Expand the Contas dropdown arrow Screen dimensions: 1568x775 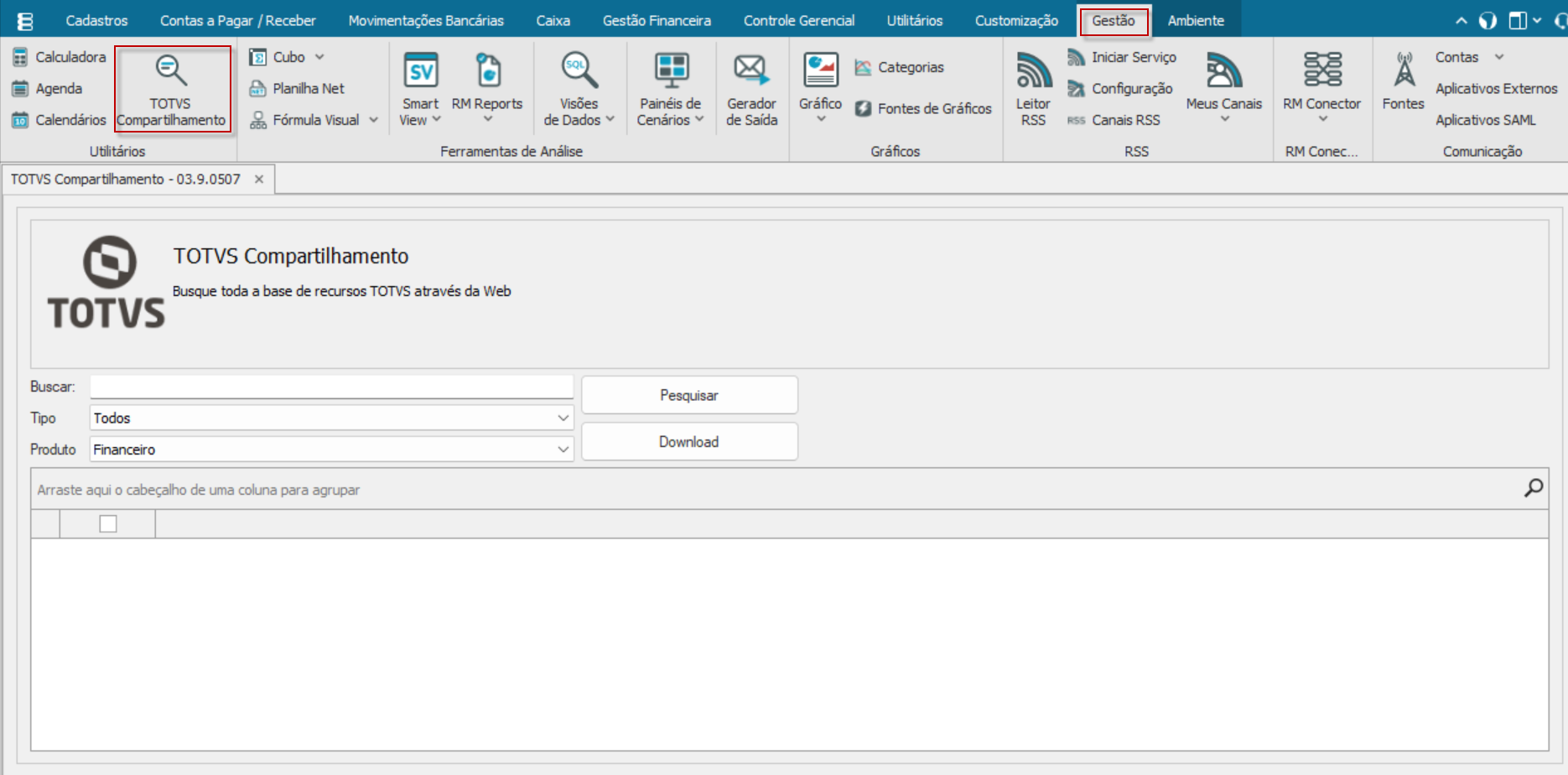pyautogui.click(x=1499, y=57)
